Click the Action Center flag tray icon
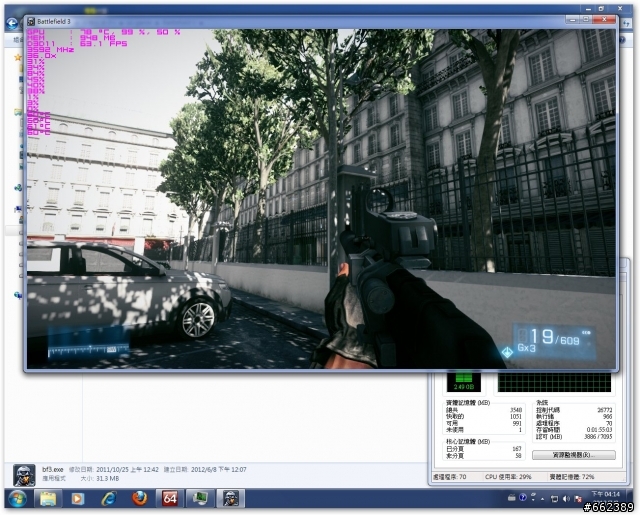Viewport: 640px width, 515px height. [578, 498]
